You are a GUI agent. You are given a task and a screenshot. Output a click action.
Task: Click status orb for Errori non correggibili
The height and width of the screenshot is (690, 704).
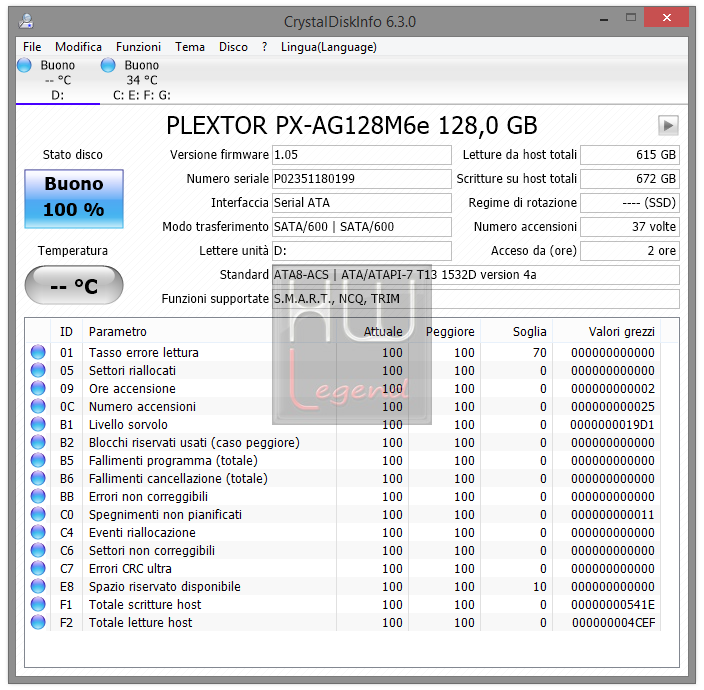[x=38, y=497]
